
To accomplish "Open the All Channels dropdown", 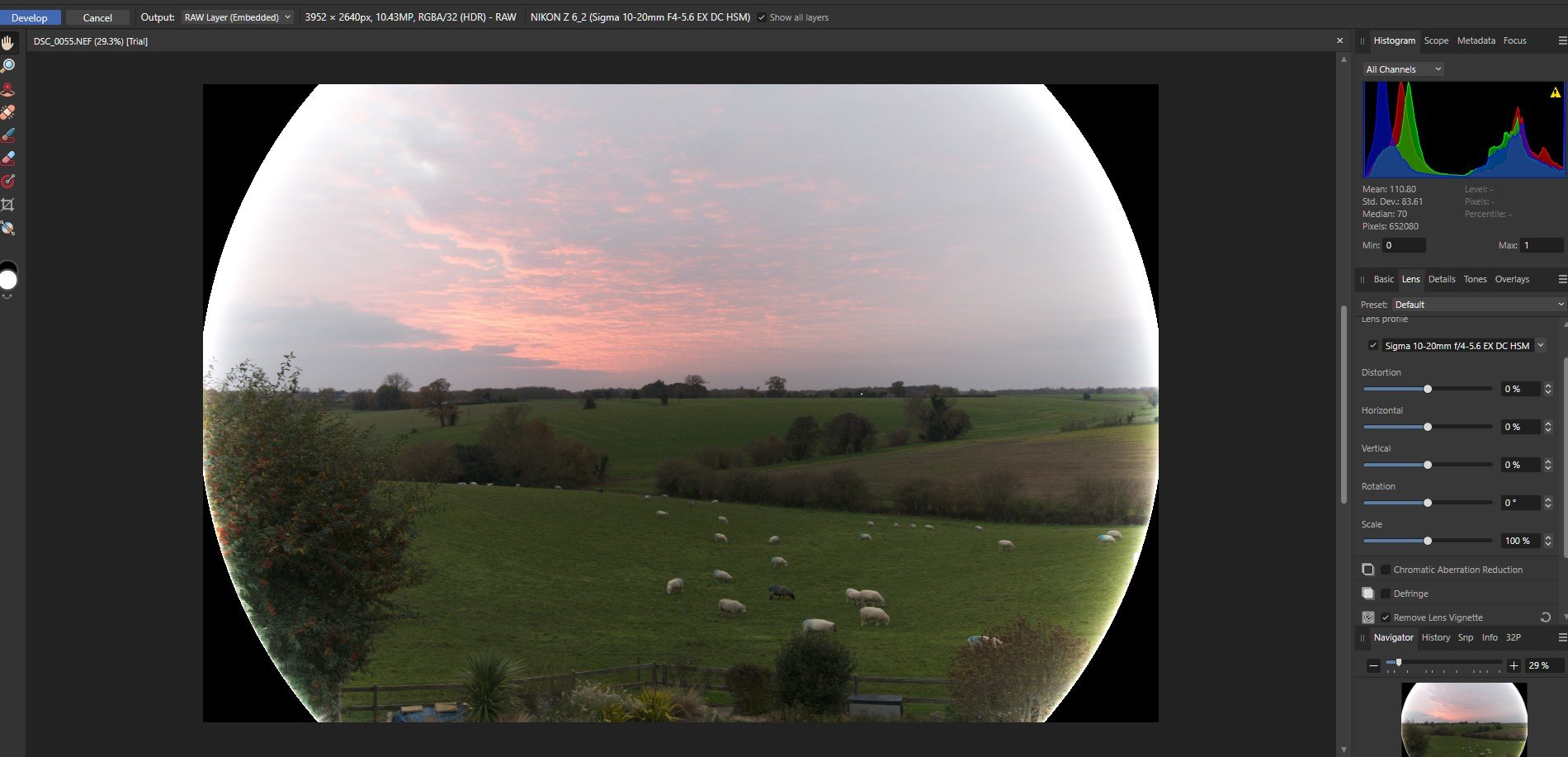I will [1403, 69].
